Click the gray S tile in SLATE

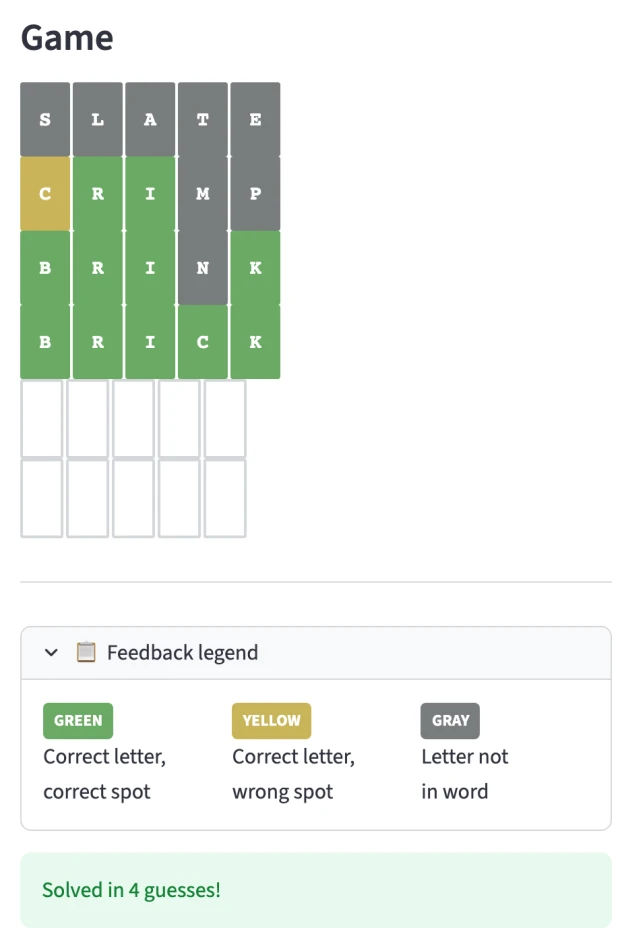(45, 119)
